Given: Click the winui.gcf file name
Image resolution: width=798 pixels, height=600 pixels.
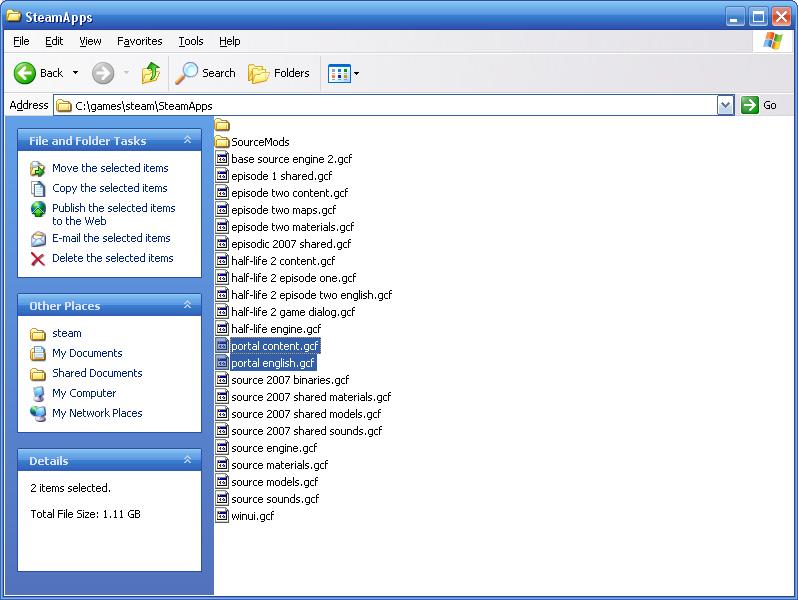Looking at the screenshot, I should (252, 516).
